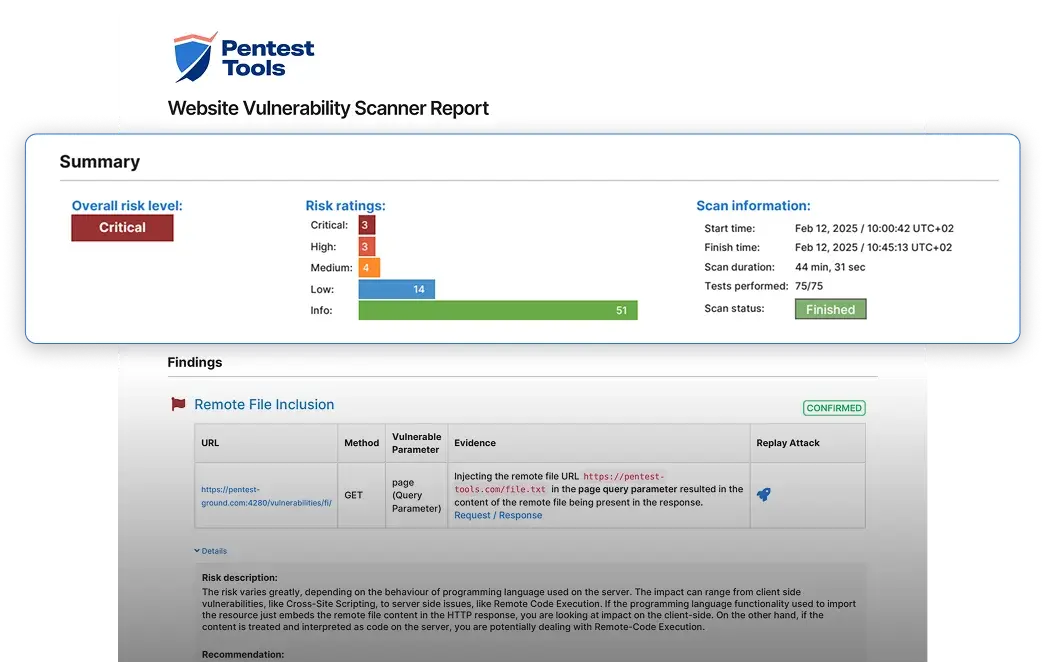
Task: Click the Finished scan status badge
Action: coord(830,309)
